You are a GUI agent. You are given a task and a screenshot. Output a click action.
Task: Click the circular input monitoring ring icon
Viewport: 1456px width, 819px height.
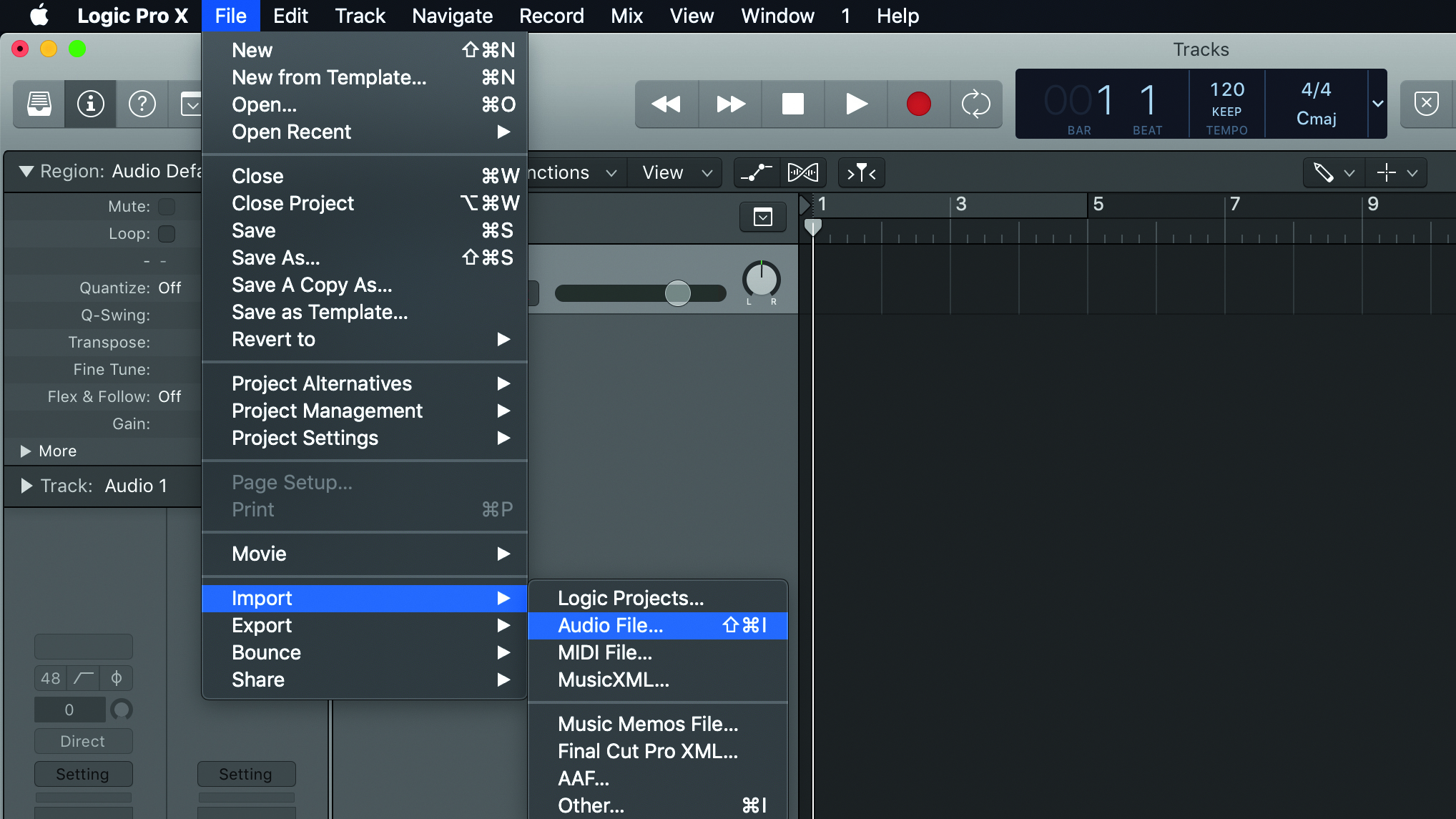point(122,710)
